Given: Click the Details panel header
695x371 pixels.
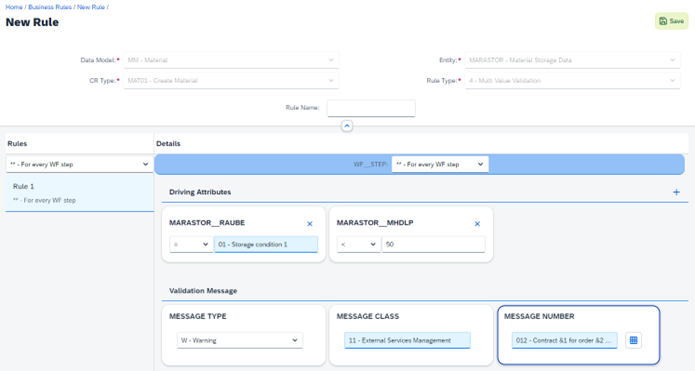Looking at the screenshot, I should point(168,144).
